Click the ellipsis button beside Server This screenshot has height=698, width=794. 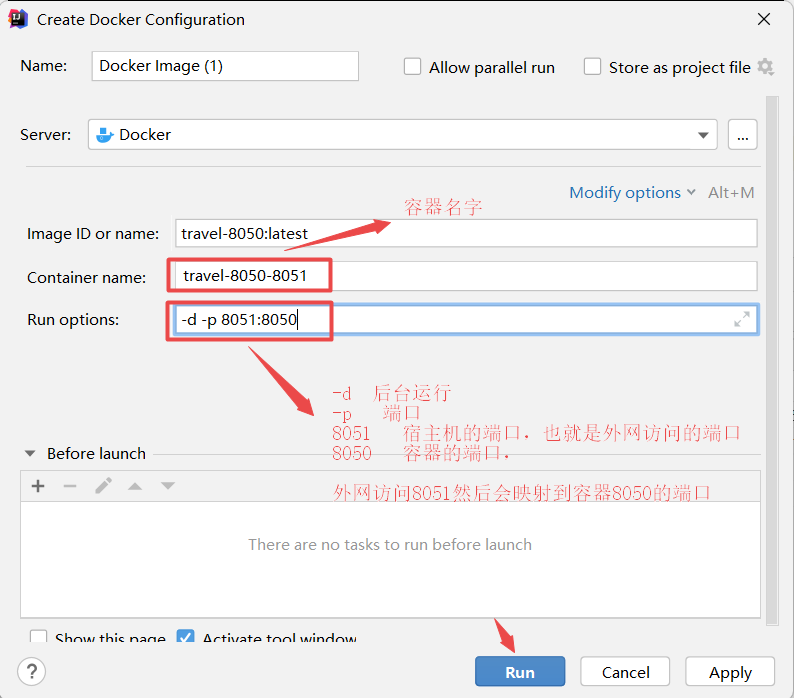coord(742,135)
